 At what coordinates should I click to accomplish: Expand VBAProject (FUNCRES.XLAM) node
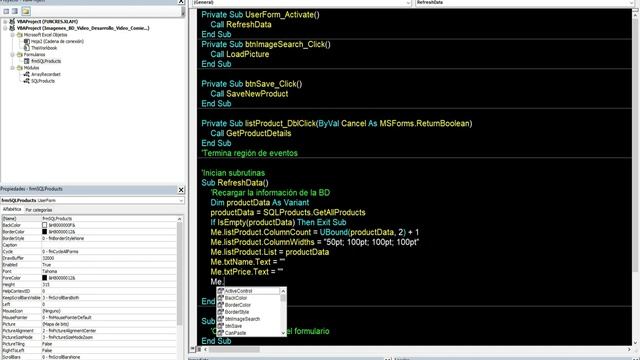tap(5, 22)
